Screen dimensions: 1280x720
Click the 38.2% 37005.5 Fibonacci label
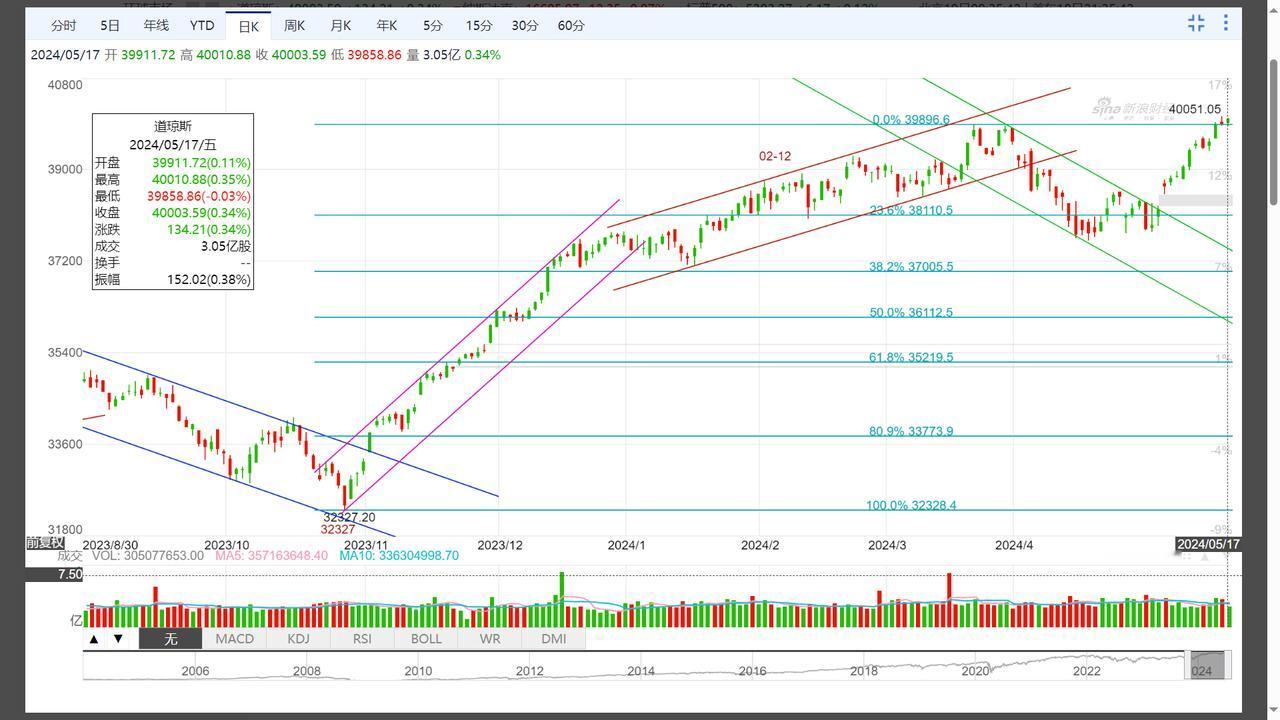point(911,267)
